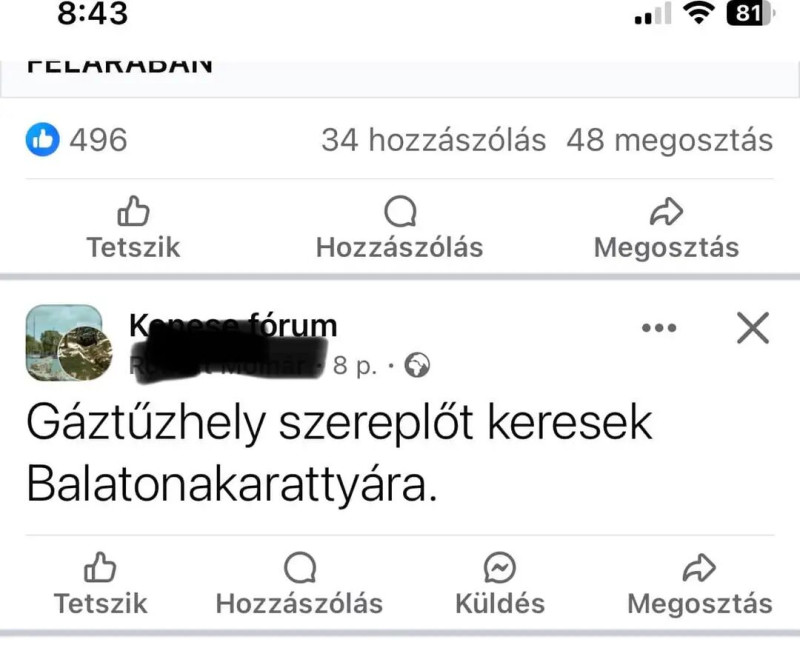Open the Gáztűzhely szereplőt keresek post text
The height and width of the screenshot is (645, 800).
coord(339,453)
